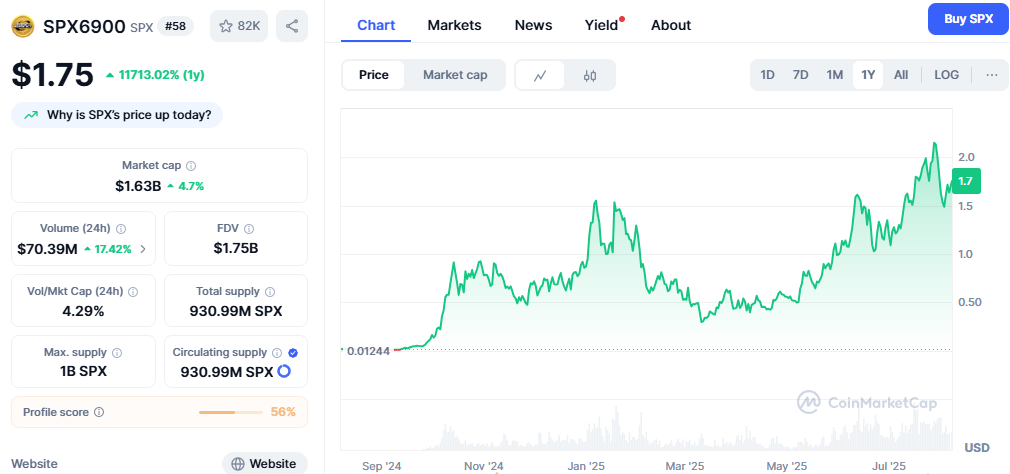
Task: Show info tooltip for Circulating supply
Action: tap(277, 353)
